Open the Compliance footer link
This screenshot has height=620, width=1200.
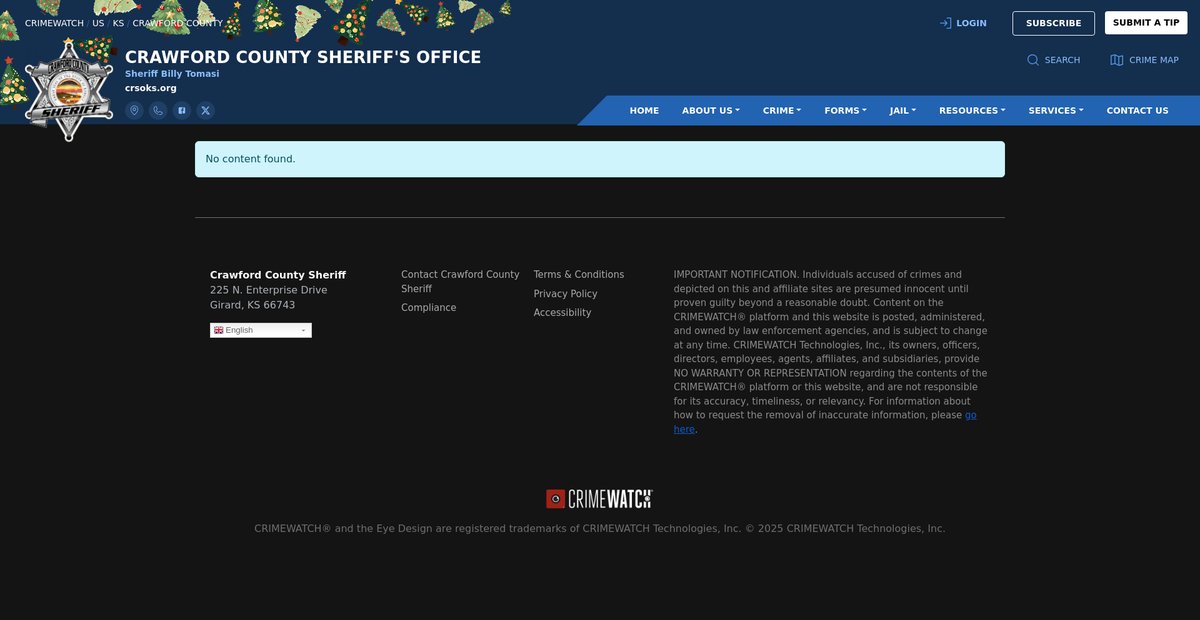coord(429,308)
